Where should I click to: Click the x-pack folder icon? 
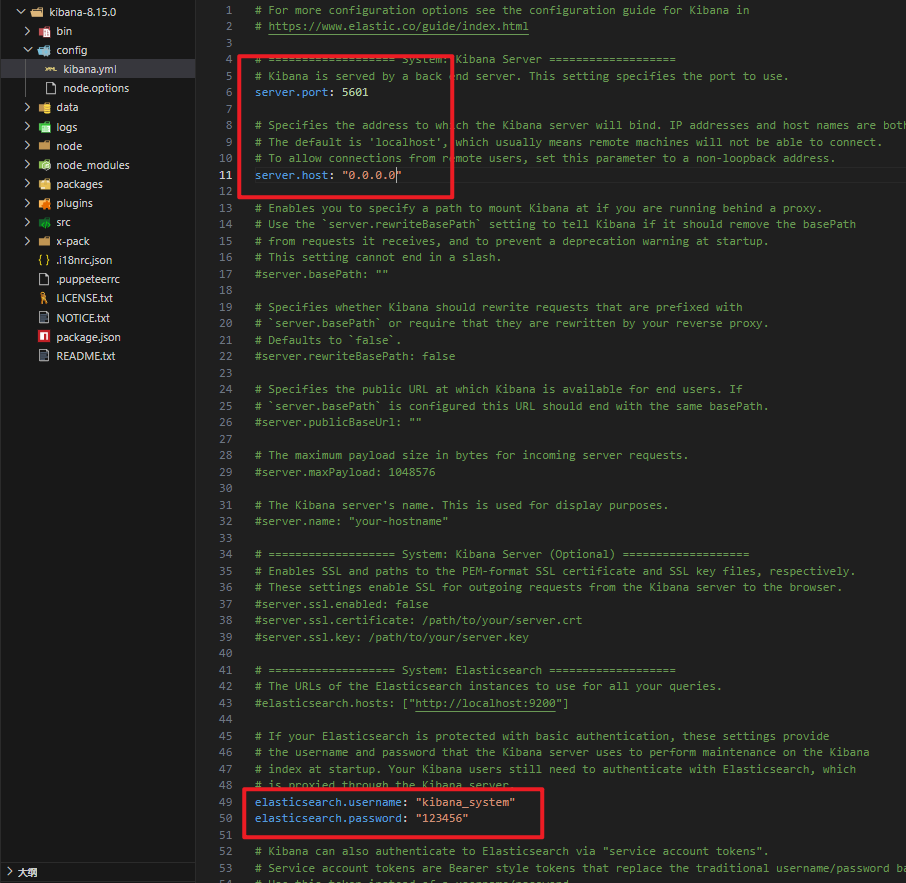tap(44, 241)
